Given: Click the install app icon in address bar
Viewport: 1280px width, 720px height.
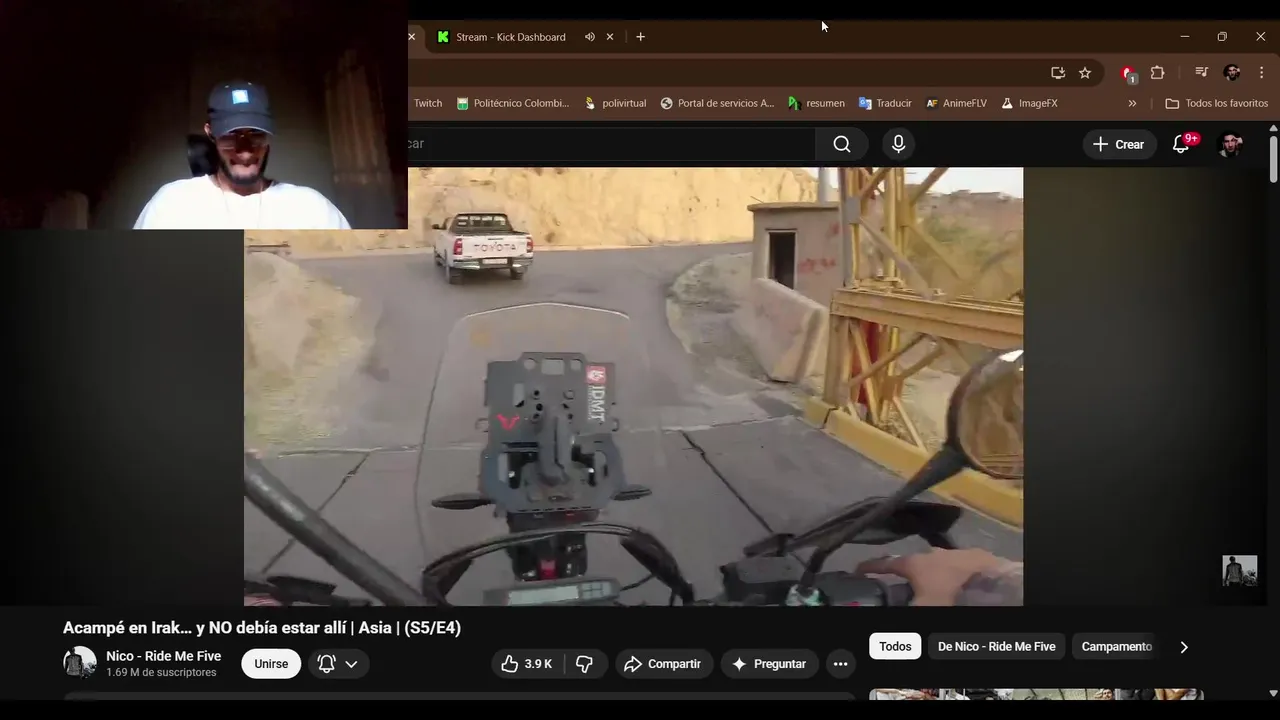Looking at the screenshot, I should point(1058,73).
